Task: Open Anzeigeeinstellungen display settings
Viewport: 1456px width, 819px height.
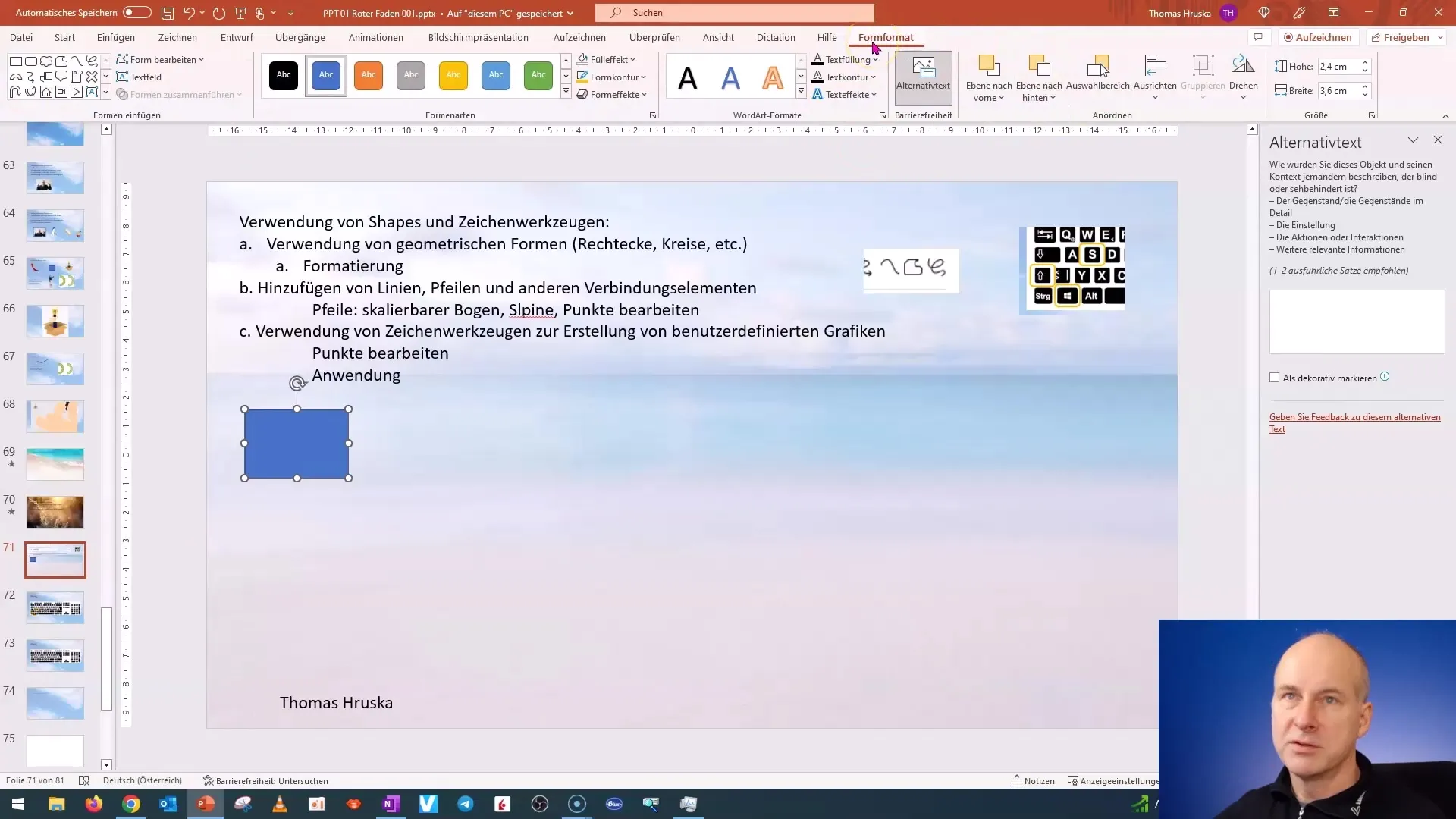Action: coord(1112,780)
